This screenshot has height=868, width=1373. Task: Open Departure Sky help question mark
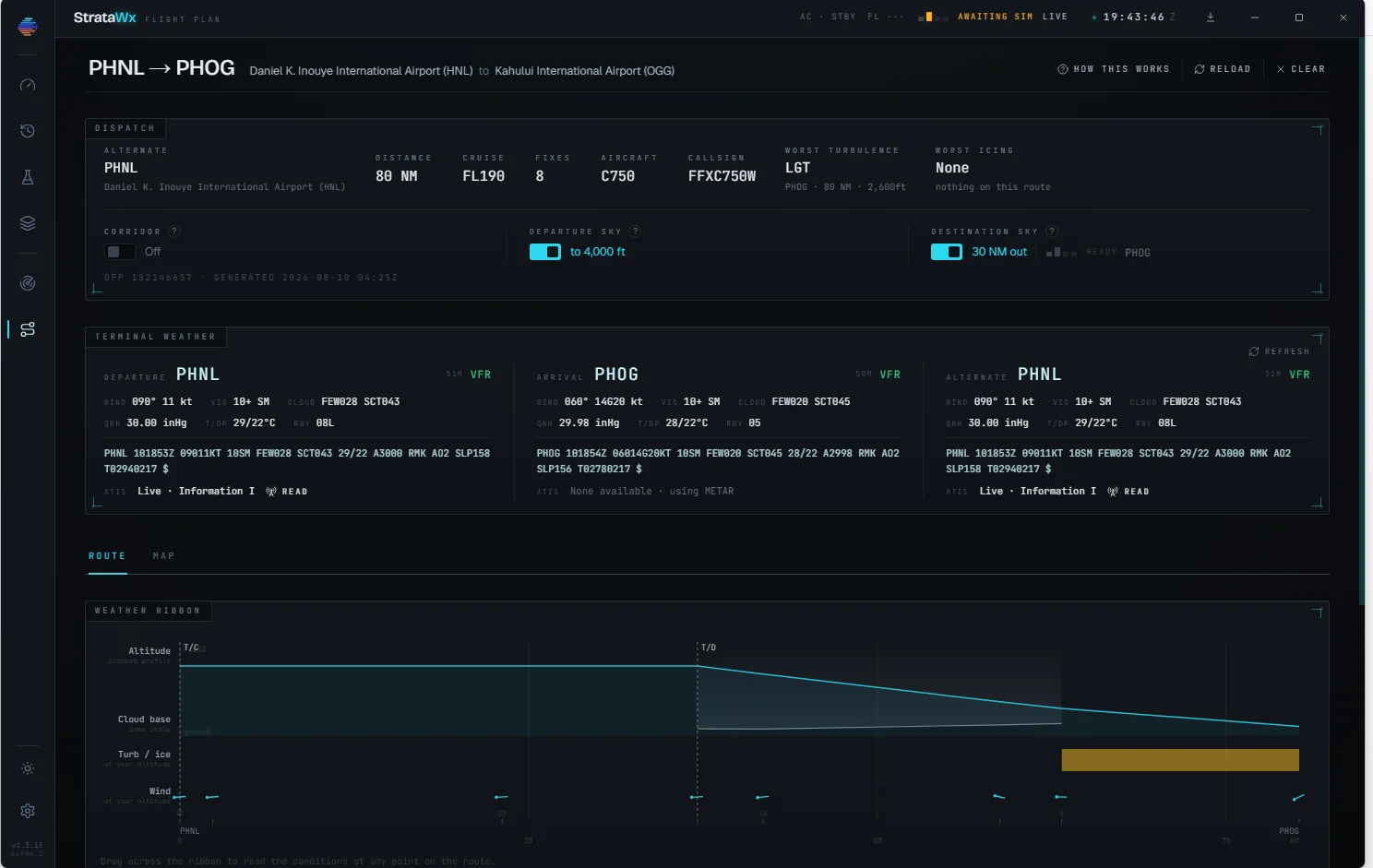click(636, 232)
